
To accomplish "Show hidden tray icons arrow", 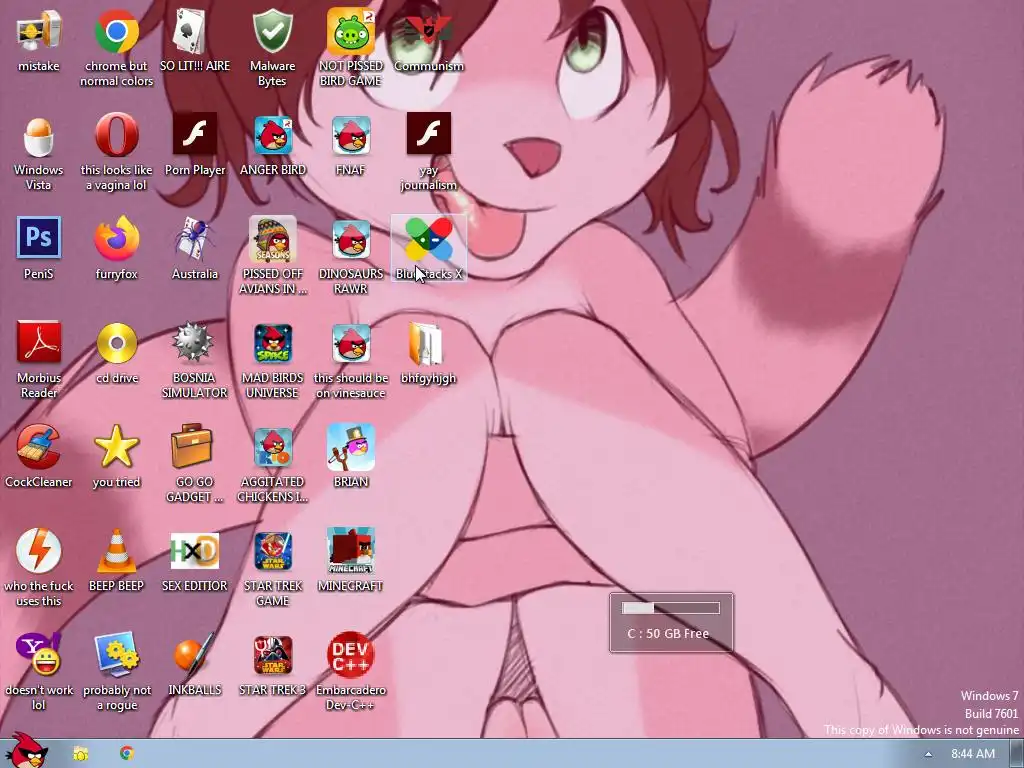I will pyautogui.click(x=928, y=754).
